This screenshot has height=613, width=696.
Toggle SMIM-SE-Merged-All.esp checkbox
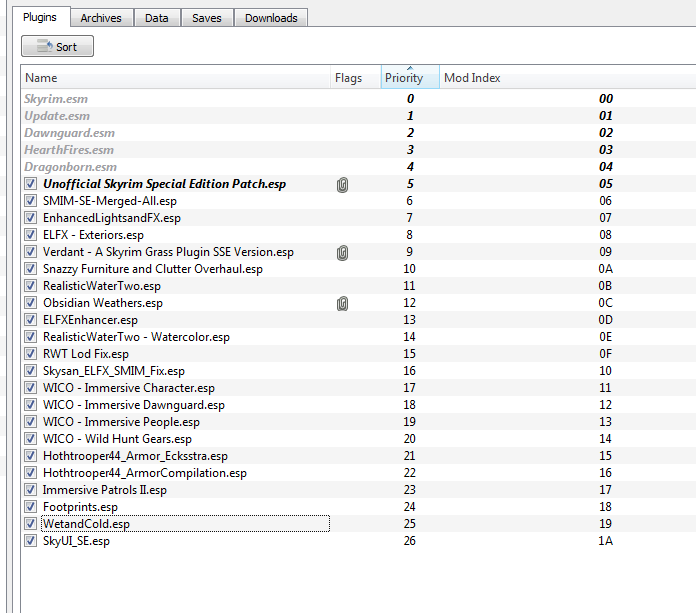(30, 201)
